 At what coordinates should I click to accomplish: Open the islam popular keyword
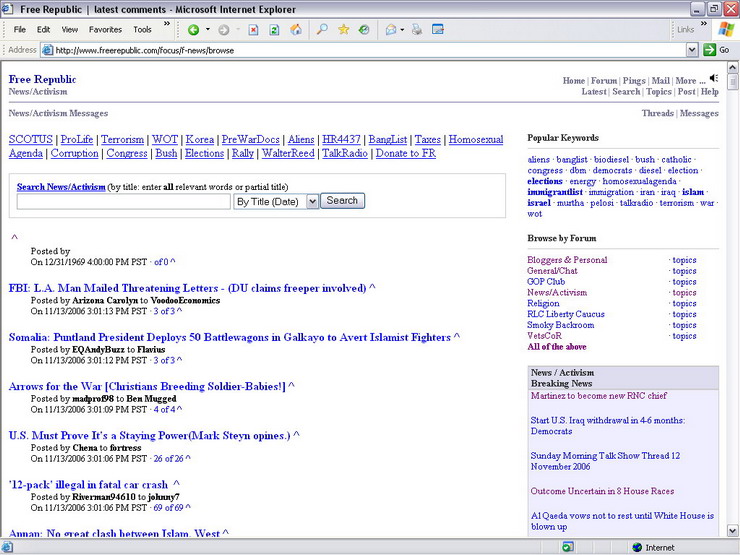click(693, 192)
